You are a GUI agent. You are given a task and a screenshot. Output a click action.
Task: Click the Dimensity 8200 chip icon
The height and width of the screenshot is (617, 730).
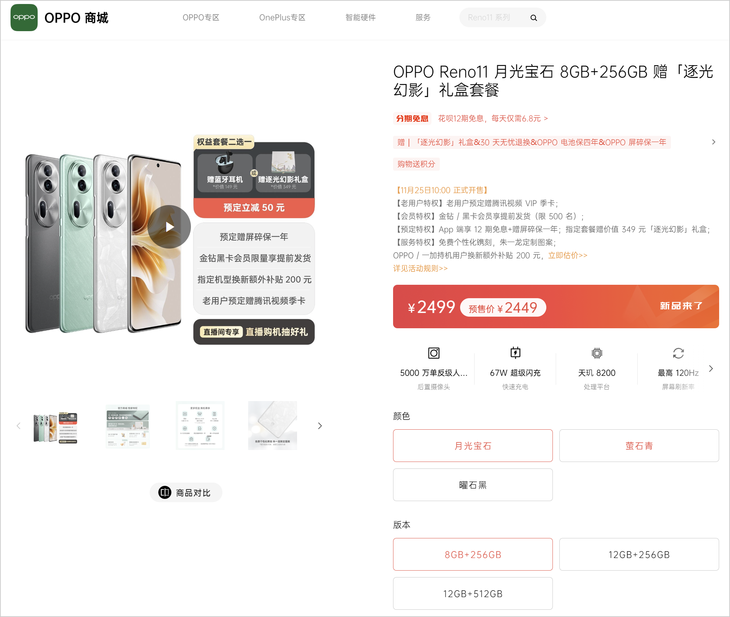[x=597, y=353]
